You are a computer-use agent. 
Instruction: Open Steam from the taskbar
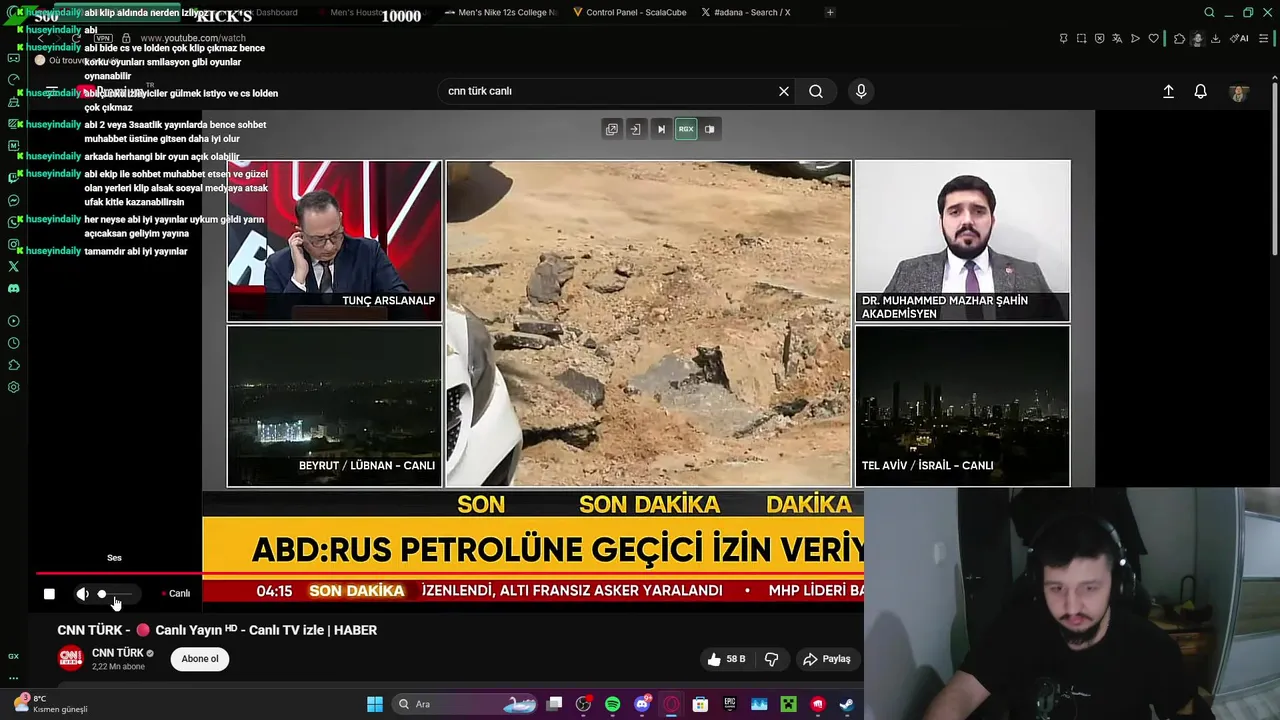click(846, 704)
